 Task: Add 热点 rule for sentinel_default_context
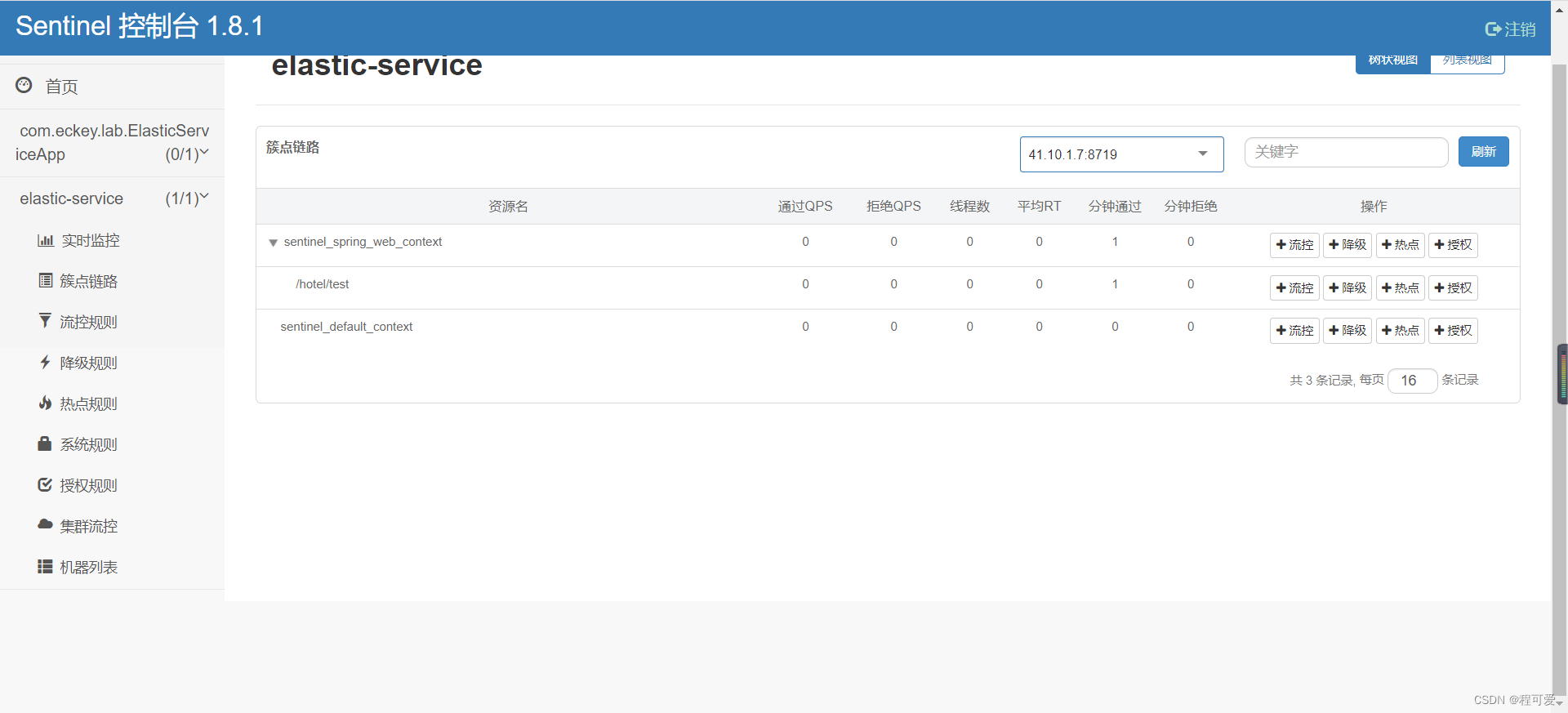click(x=1401, y=330)
